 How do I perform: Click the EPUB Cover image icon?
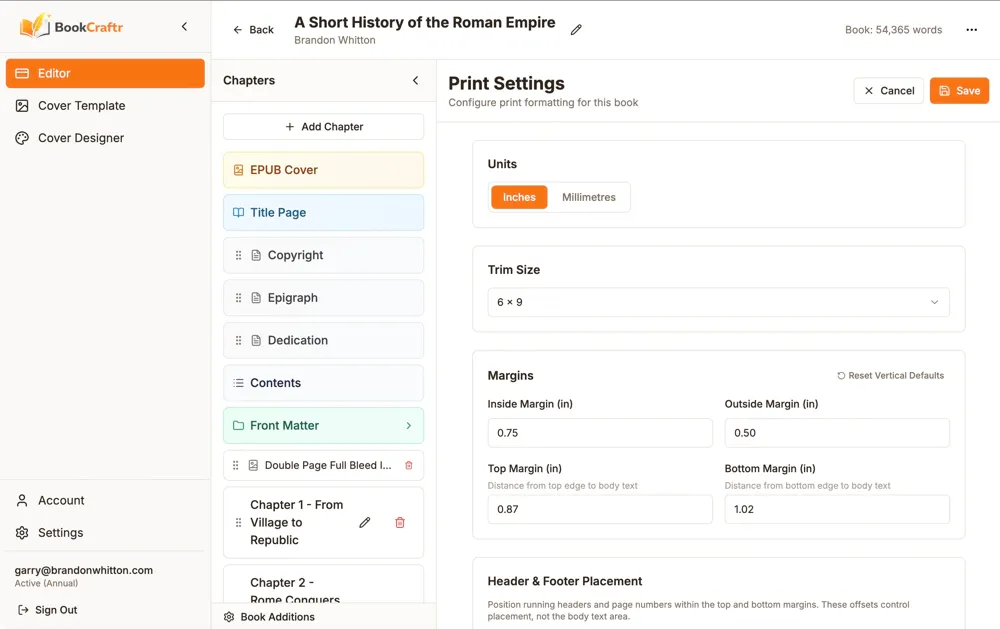pos(239,170)
